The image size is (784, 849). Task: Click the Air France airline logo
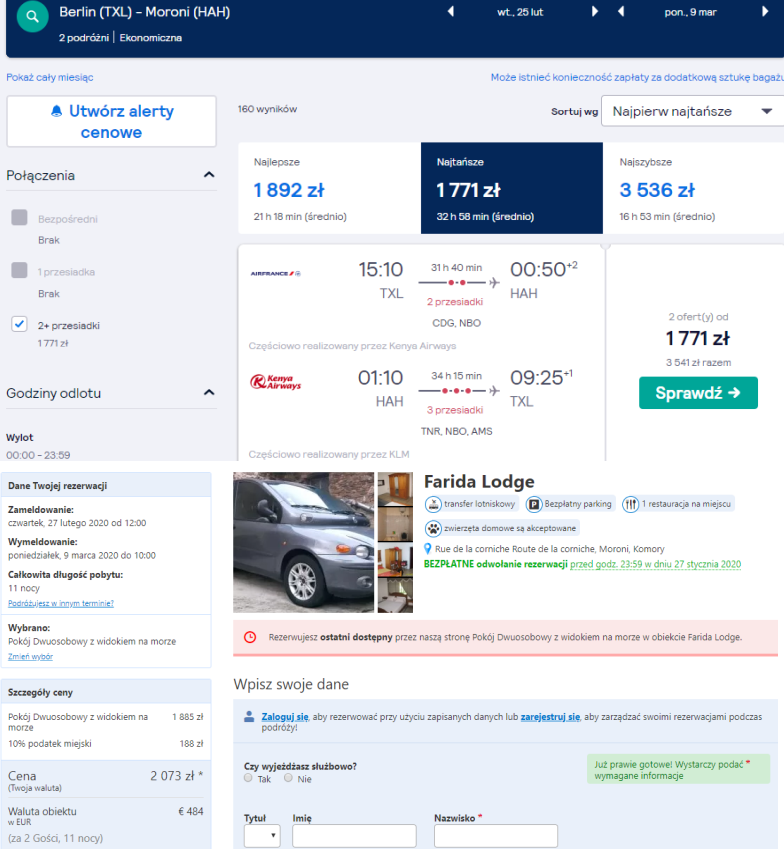[276, 273]
